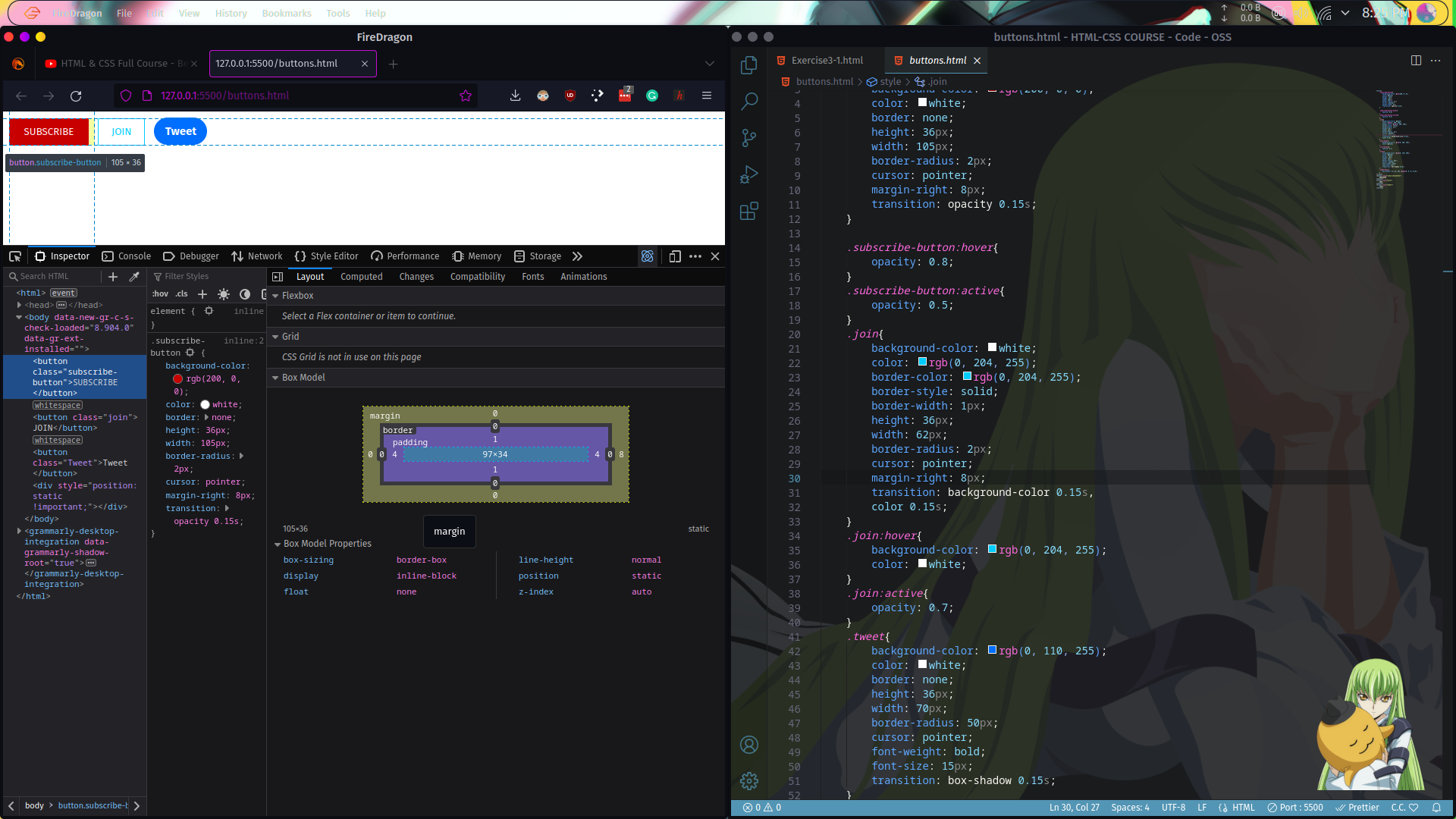Screen dimensions: 1456x819
Task: Open the Extensions view in VS Code
Action: click(749, 212)
